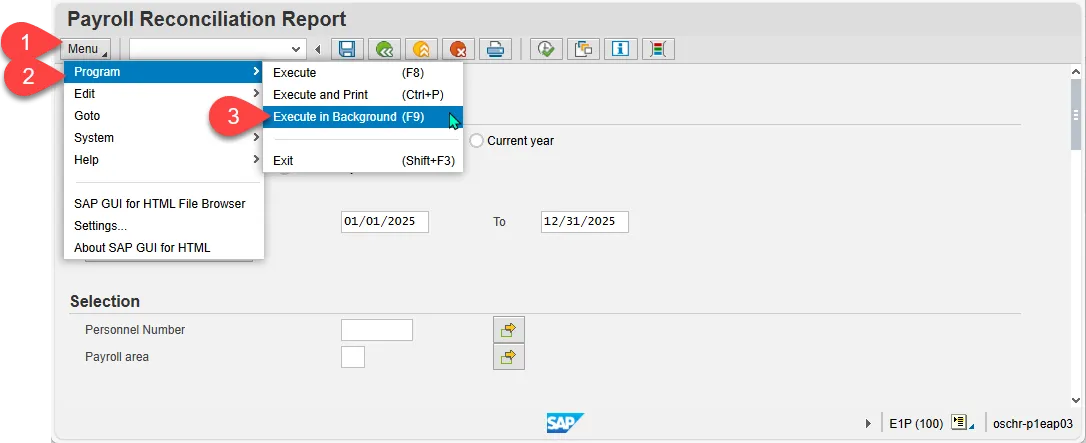Screen dimensions: 1086x443
Task: Click the Payroll area input field
Action: coord(353,357)
